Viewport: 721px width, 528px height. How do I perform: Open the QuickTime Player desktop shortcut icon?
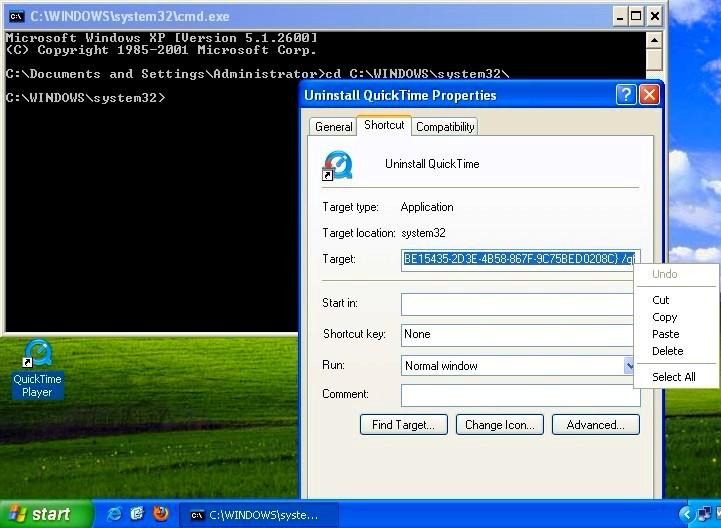click(38, 368)
